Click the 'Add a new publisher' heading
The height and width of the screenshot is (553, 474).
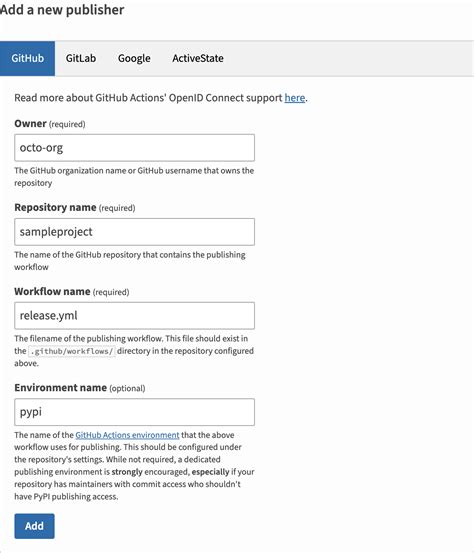point(62,10)
